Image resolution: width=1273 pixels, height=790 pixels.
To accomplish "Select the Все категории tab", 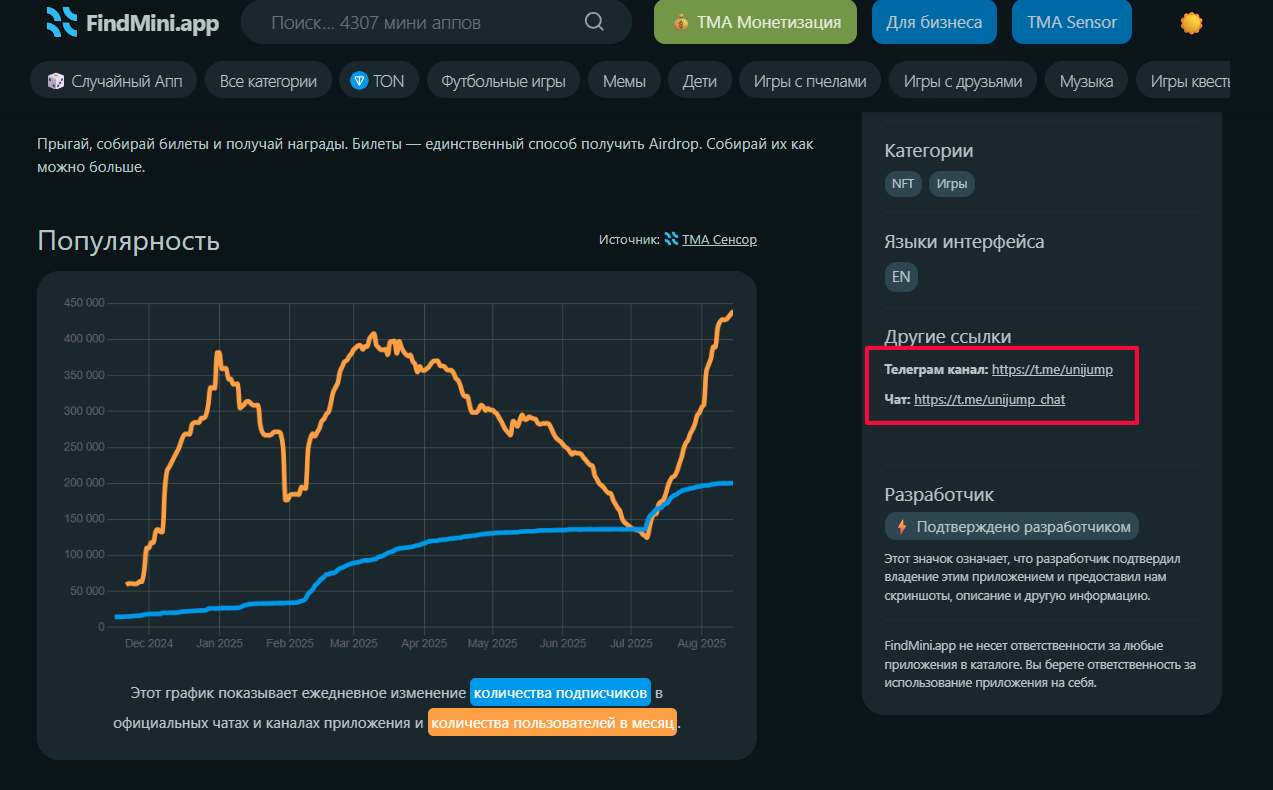I will click(269, 81).
